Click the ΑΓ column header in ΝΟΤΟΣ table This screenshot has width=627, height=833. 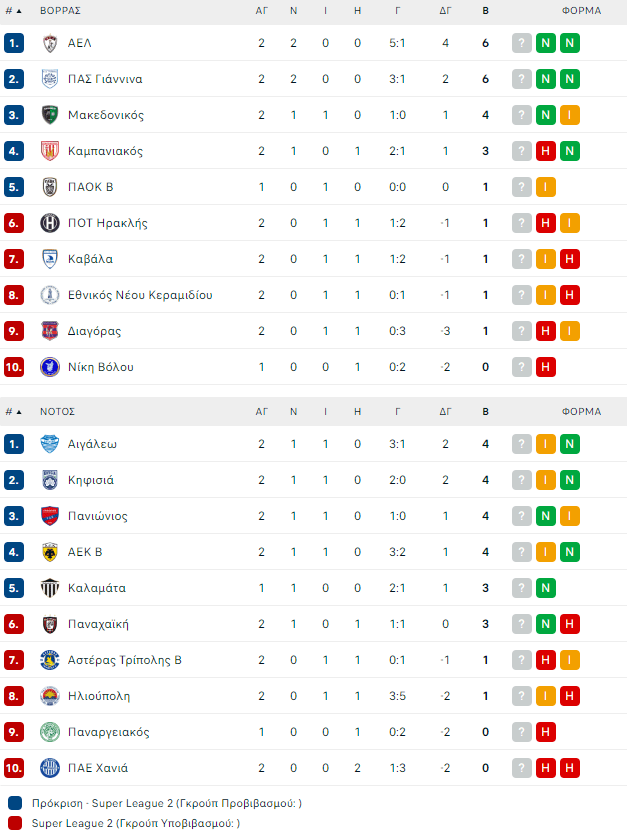262,411
